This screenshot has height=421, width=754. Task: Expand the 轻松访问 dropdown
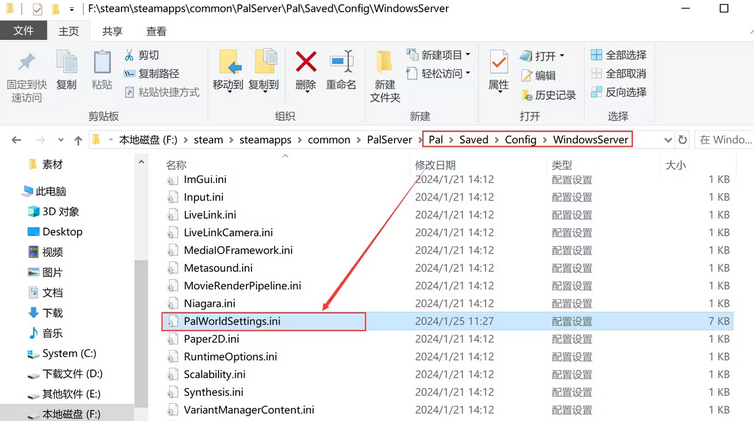pyautogui.click(x=439, y=74)
